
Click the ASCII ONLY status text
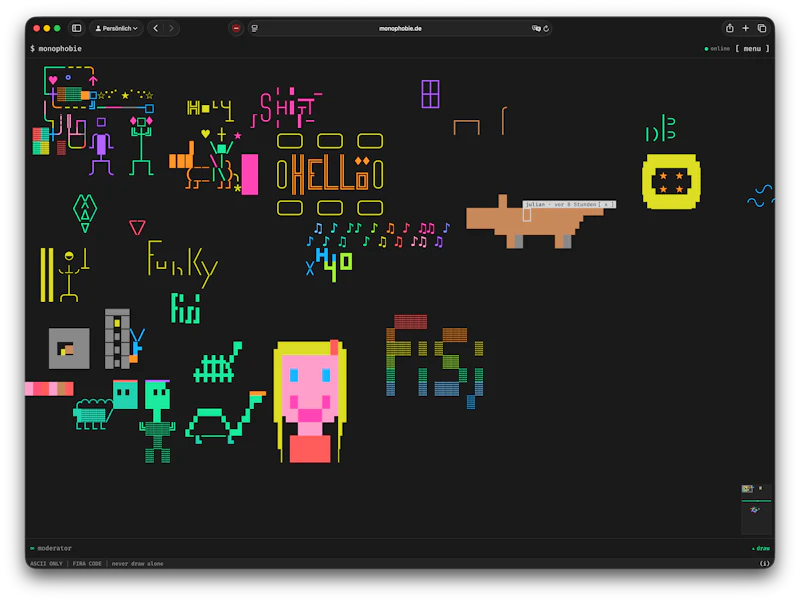click(46, 563)
